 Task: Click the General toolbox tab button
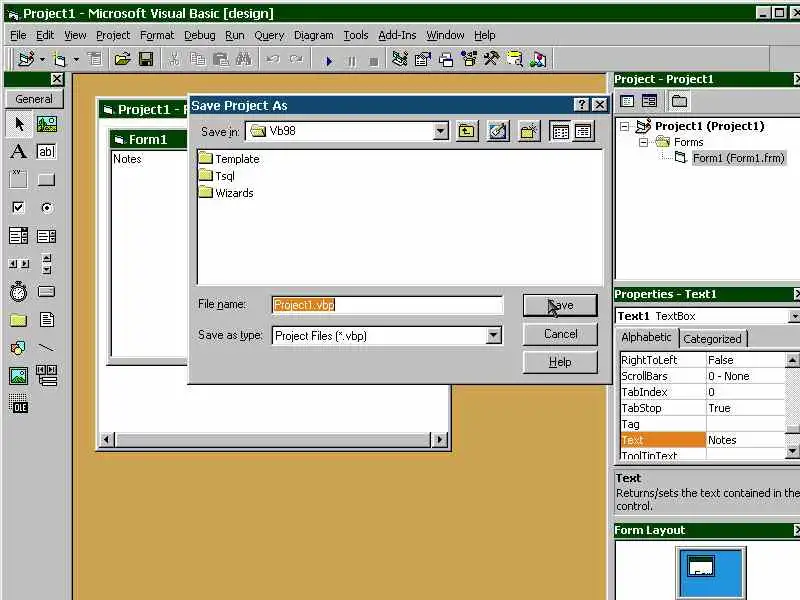[34, 99]
